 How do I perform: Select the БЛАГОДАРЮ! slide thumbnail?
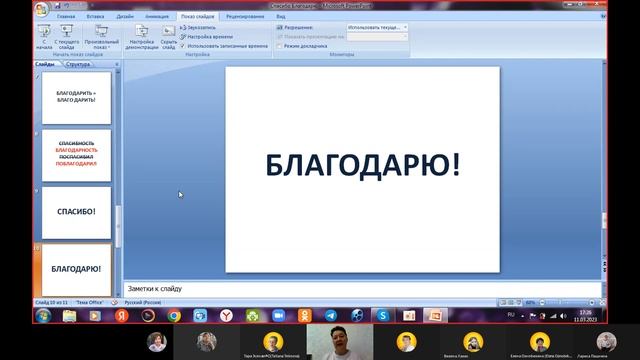[76, 270]
